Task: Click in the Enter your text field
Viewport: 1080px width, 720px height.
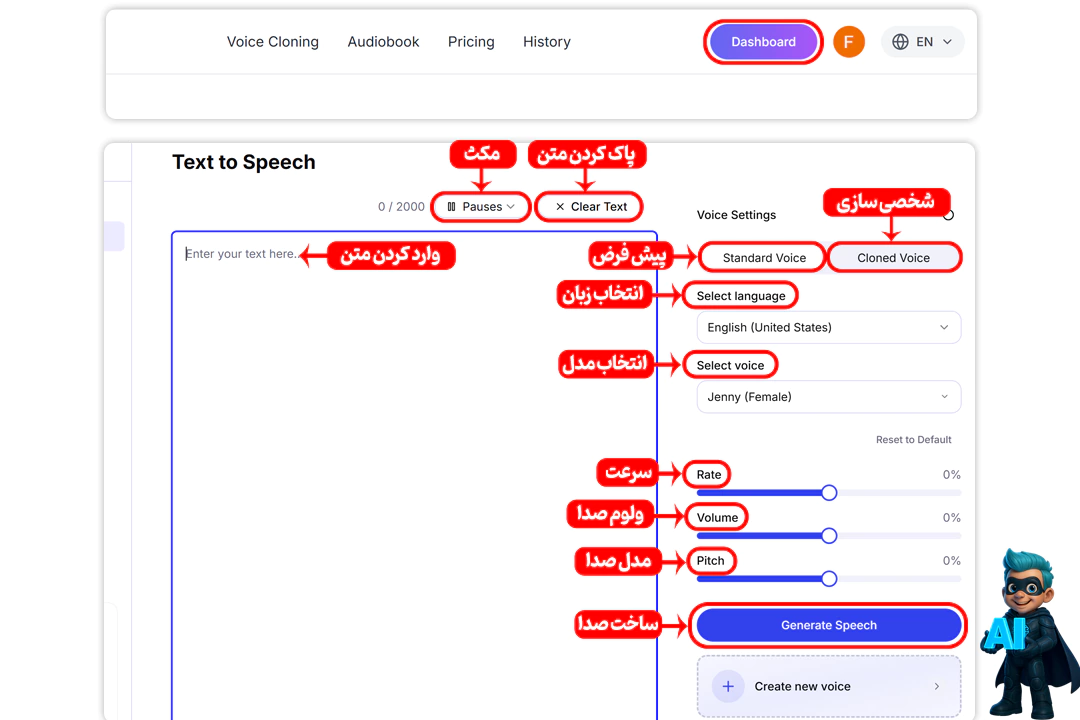Action: [x=414, y=450]
